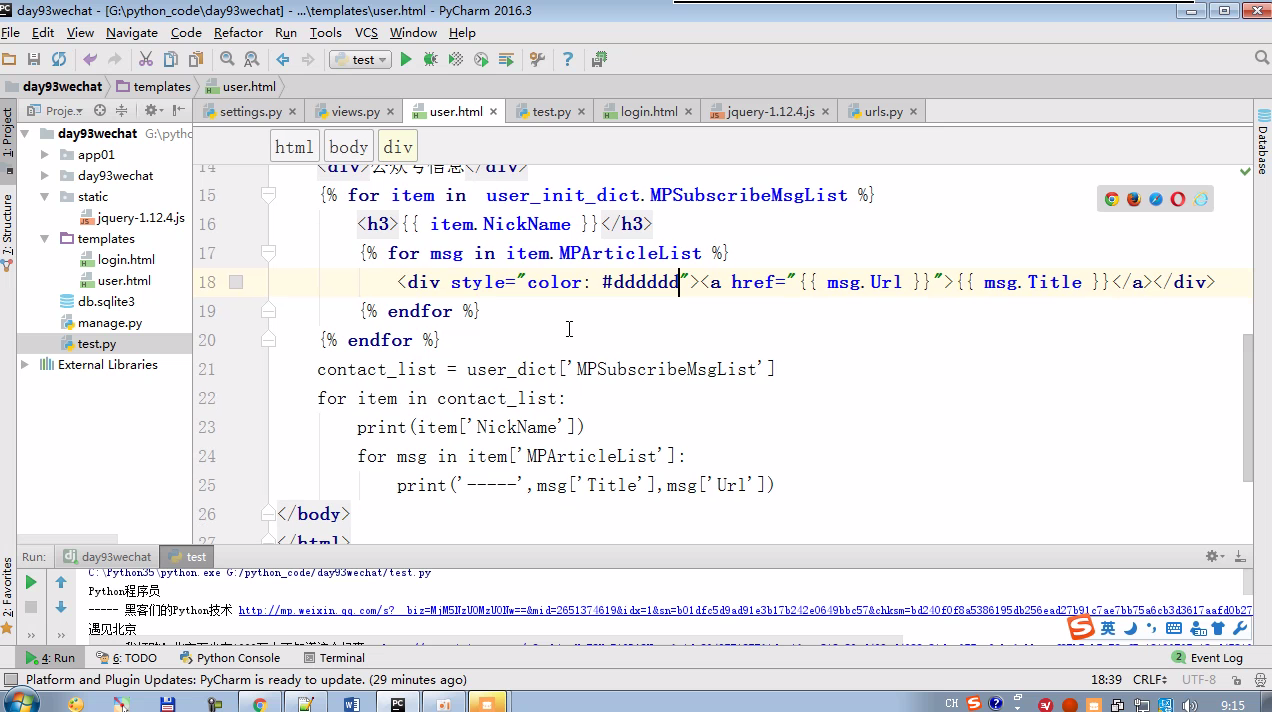
Task: Open the CRLF line separator dropdown
Action: point(1150,680)
